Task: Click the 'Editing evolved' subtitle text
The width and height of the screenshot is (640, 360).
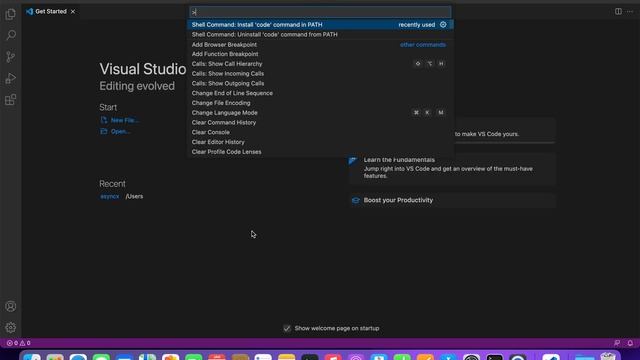Action: click(137, 86)
